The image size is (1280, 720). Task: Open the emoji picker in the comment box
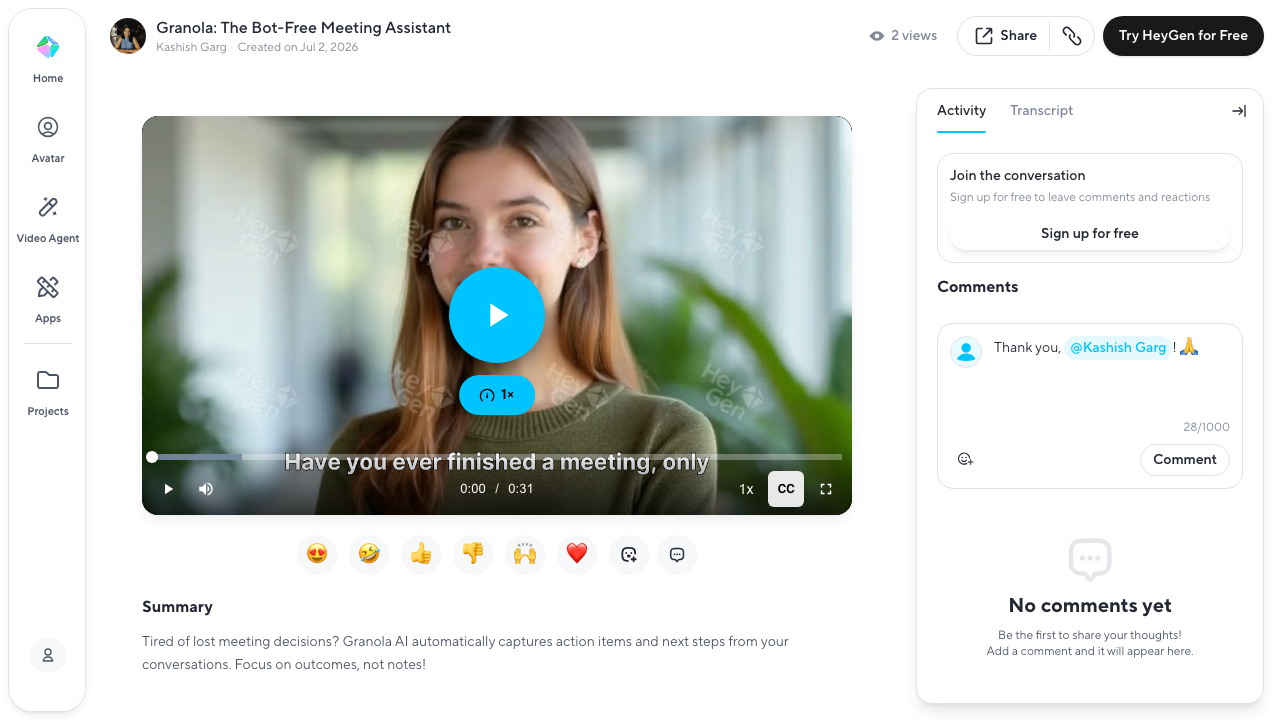[965, 459]
